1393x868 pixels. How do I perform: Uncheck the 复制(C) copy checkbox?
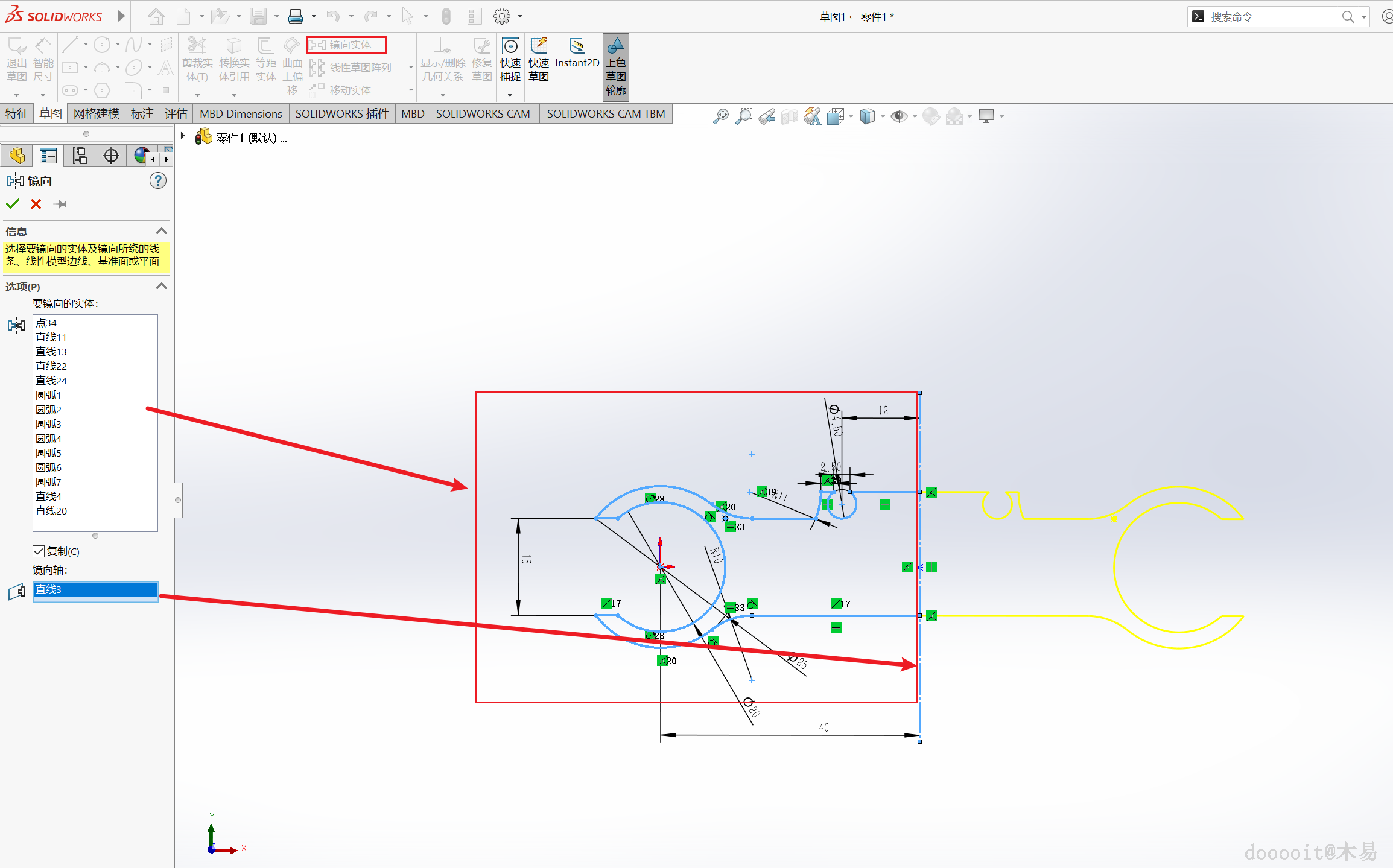pyautogui.click(x=39, y=551)
